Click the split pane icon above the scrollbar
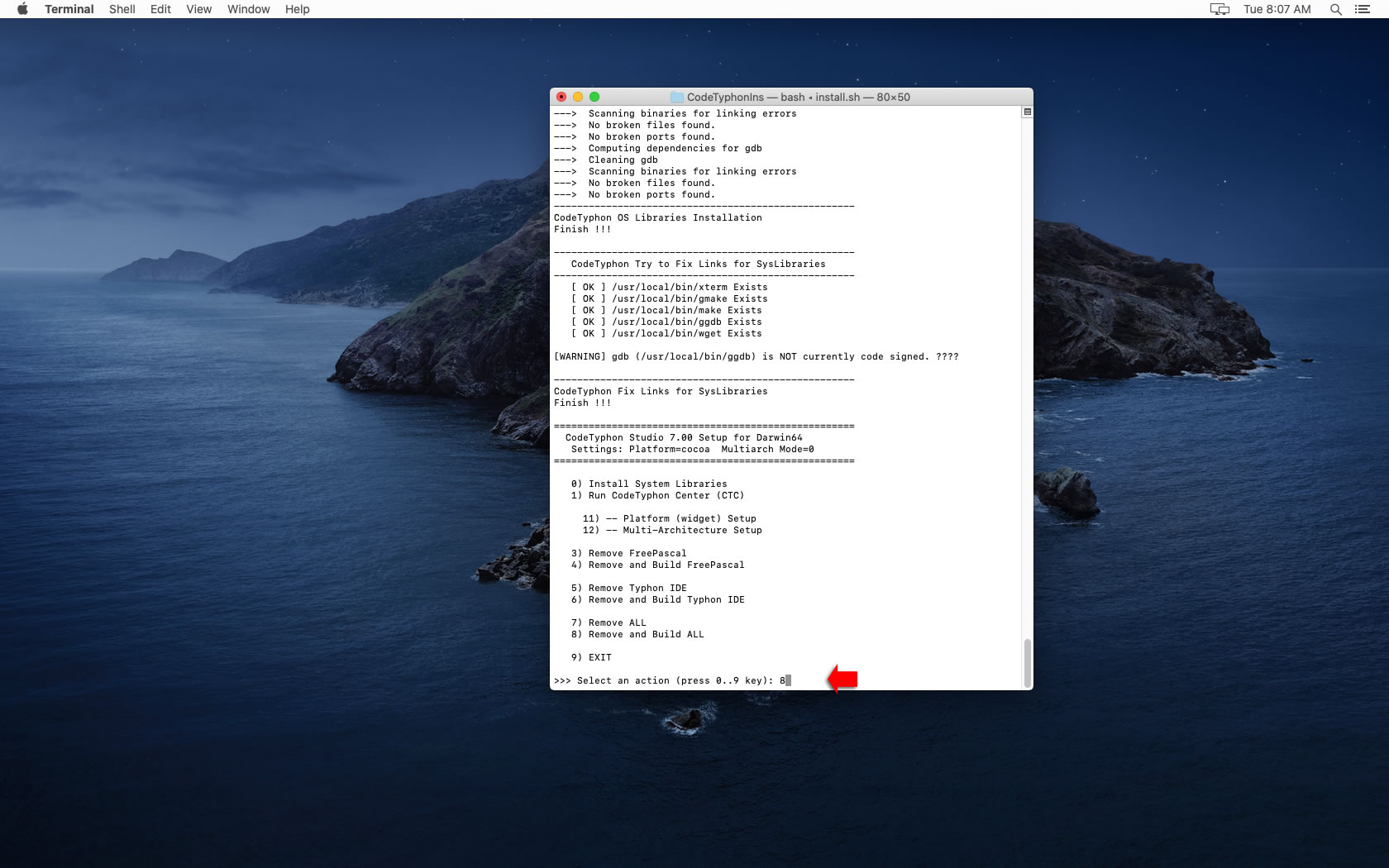1389x868 pixels. (1027, 112)
